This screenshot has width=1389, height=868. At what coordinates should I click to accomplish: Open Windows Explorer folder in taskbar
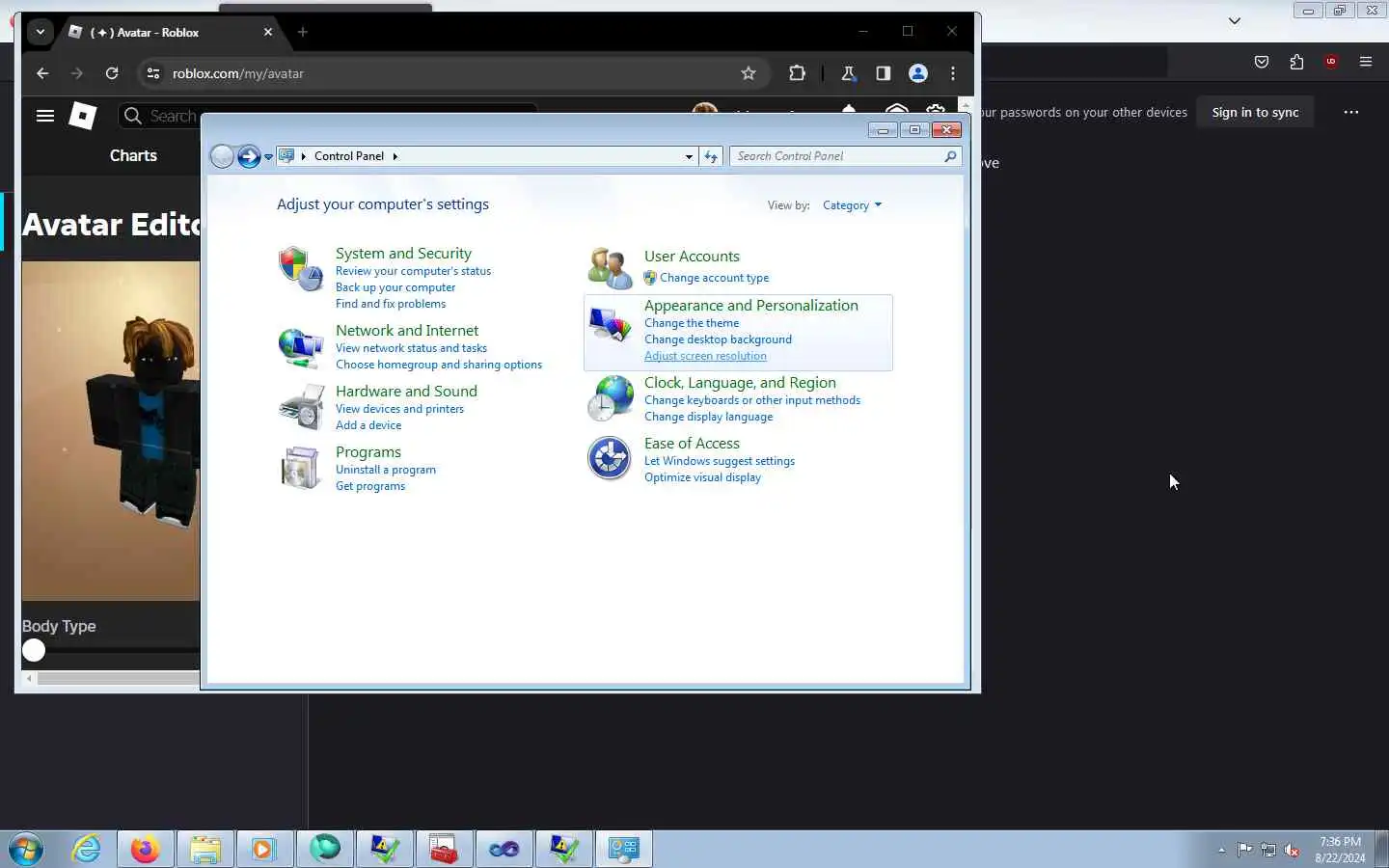[205, 850]
